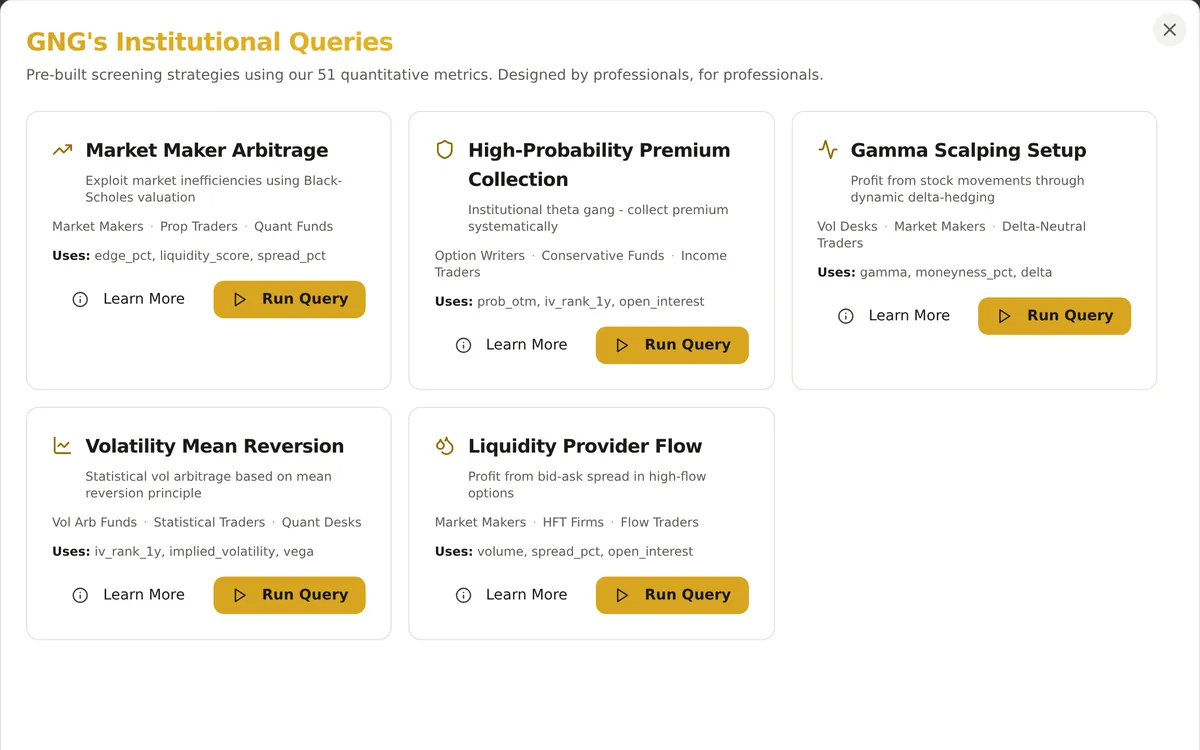Open Learn More for Gamma Scalping Setup
Viewport: 1200px width, 750px height.
click(893, 316)
